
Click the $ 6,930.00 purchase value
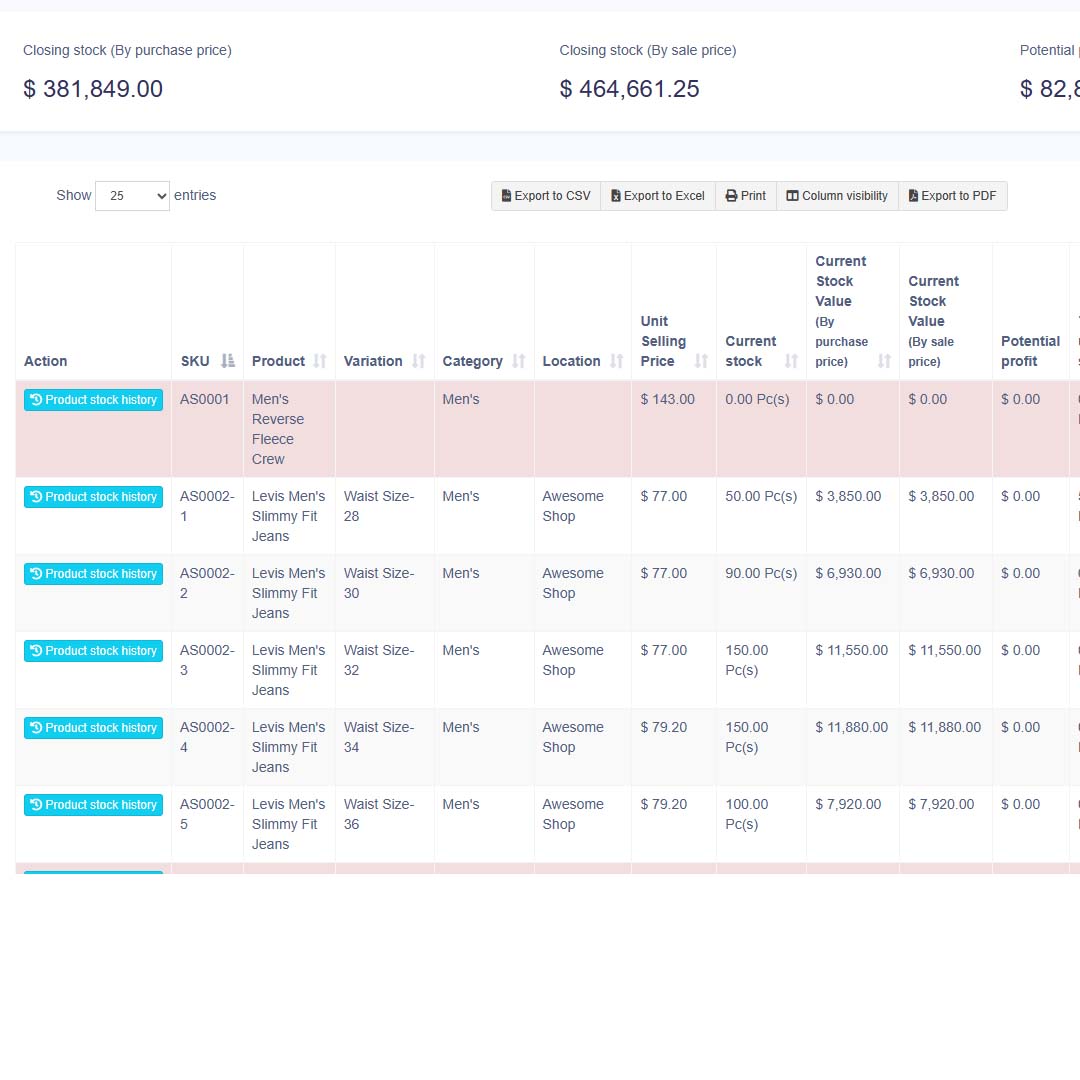coord(848,574)
